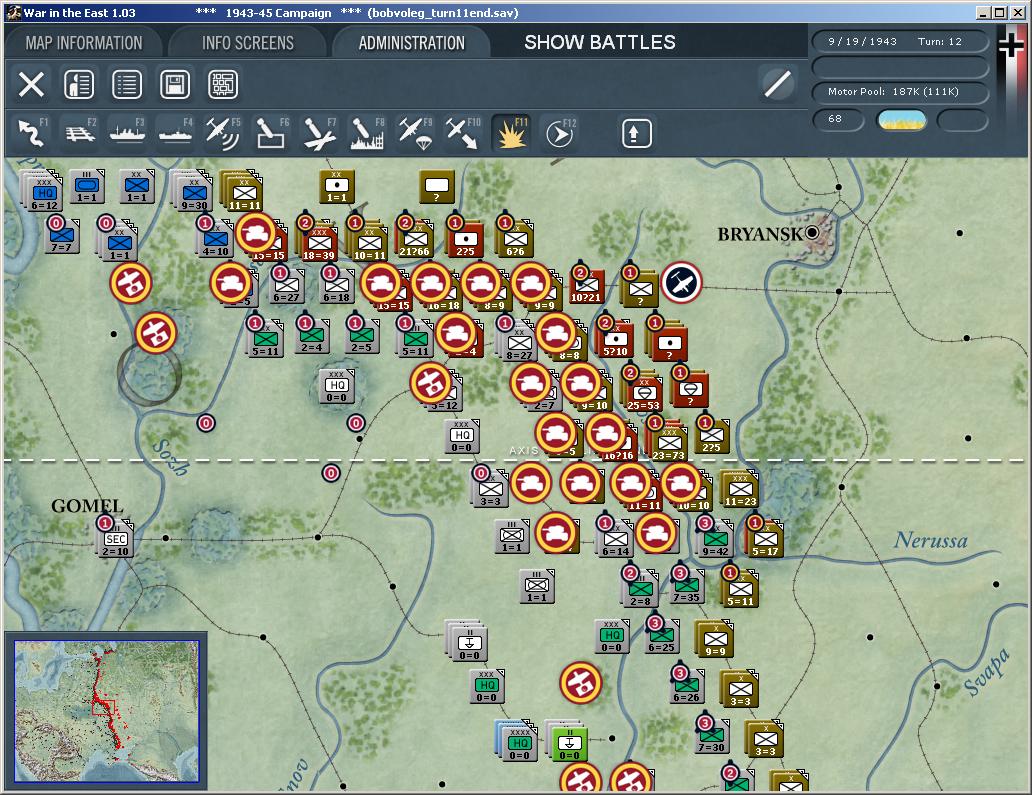Click the 68 value box

coord(838,119)
